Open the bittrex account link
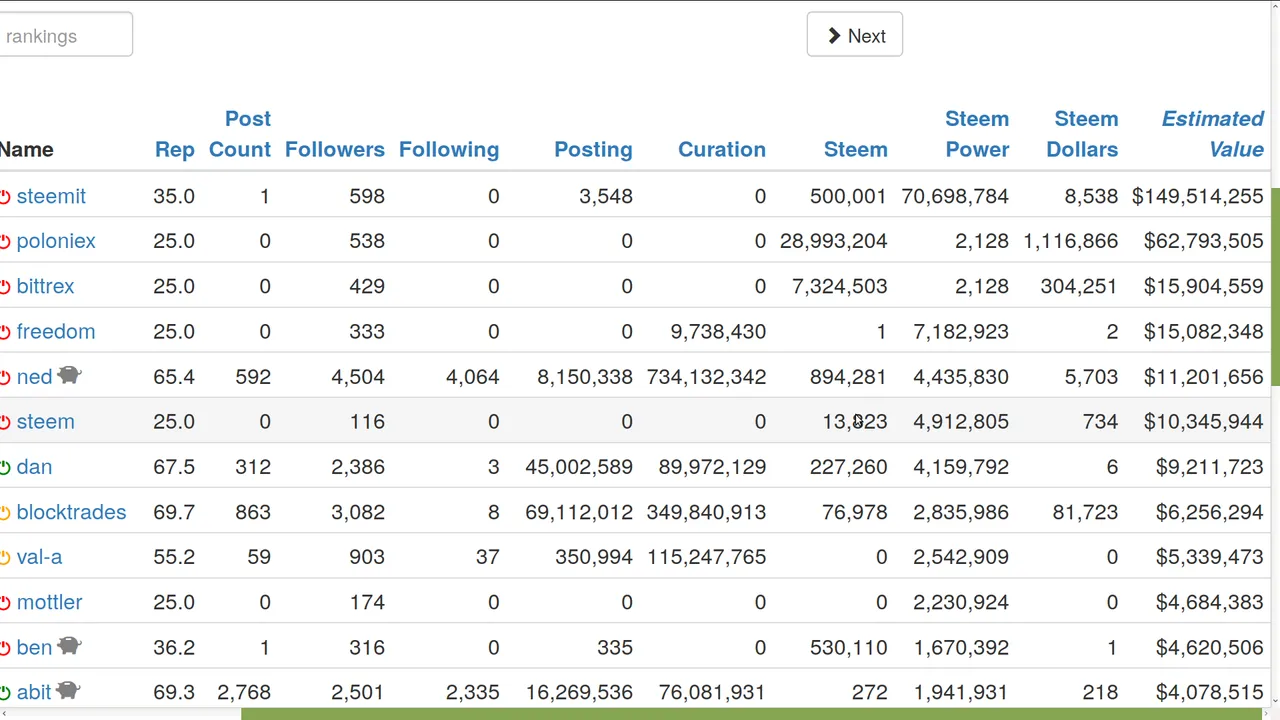This screenshot has width=1280, height=720. click(45, 286)
